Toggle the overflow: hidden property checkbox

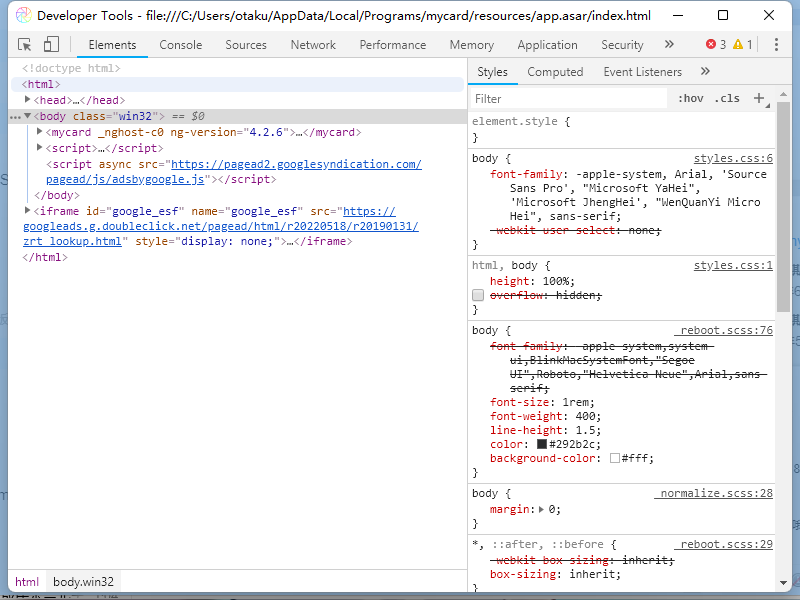coord(478,295)
